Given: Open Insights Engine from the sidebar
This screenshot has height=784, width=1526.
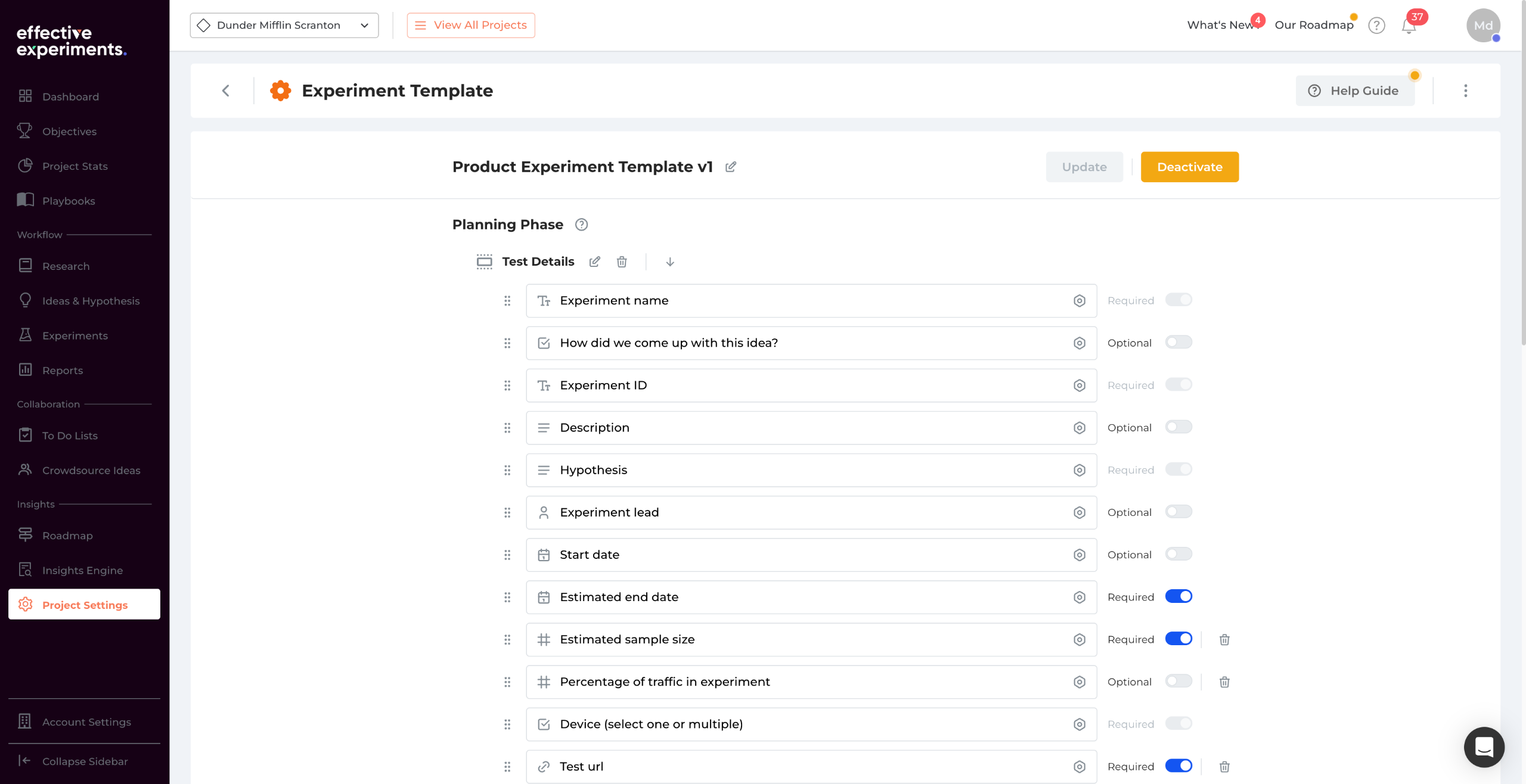Looking at the screenshot, I should (x=82, y=570).
